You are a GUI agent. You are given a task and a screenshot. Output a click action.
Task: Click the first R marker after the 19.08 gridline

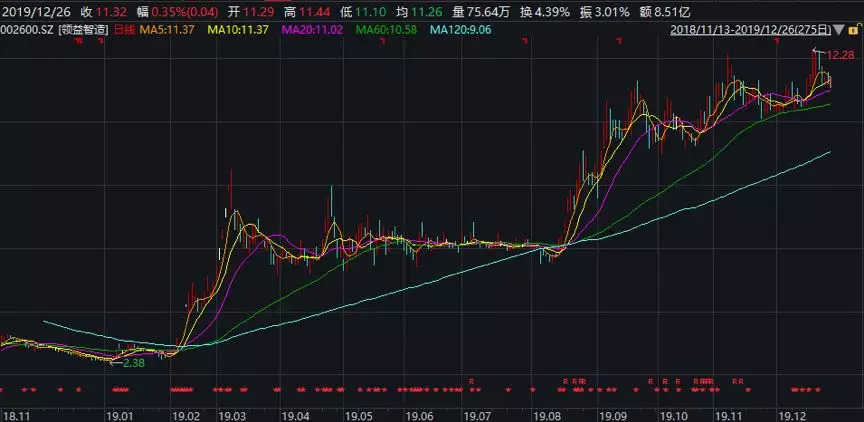point(565,381)
